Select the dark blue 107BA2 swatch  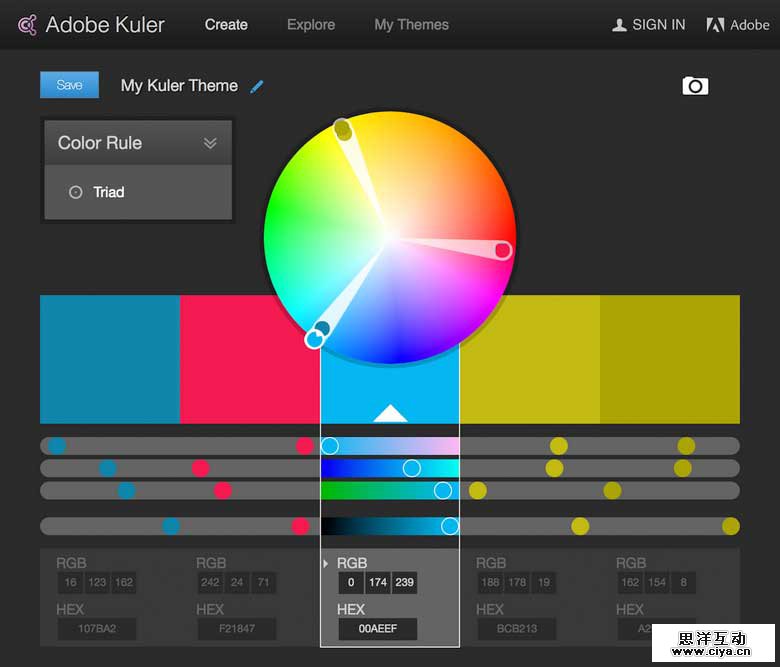(110, 359)
